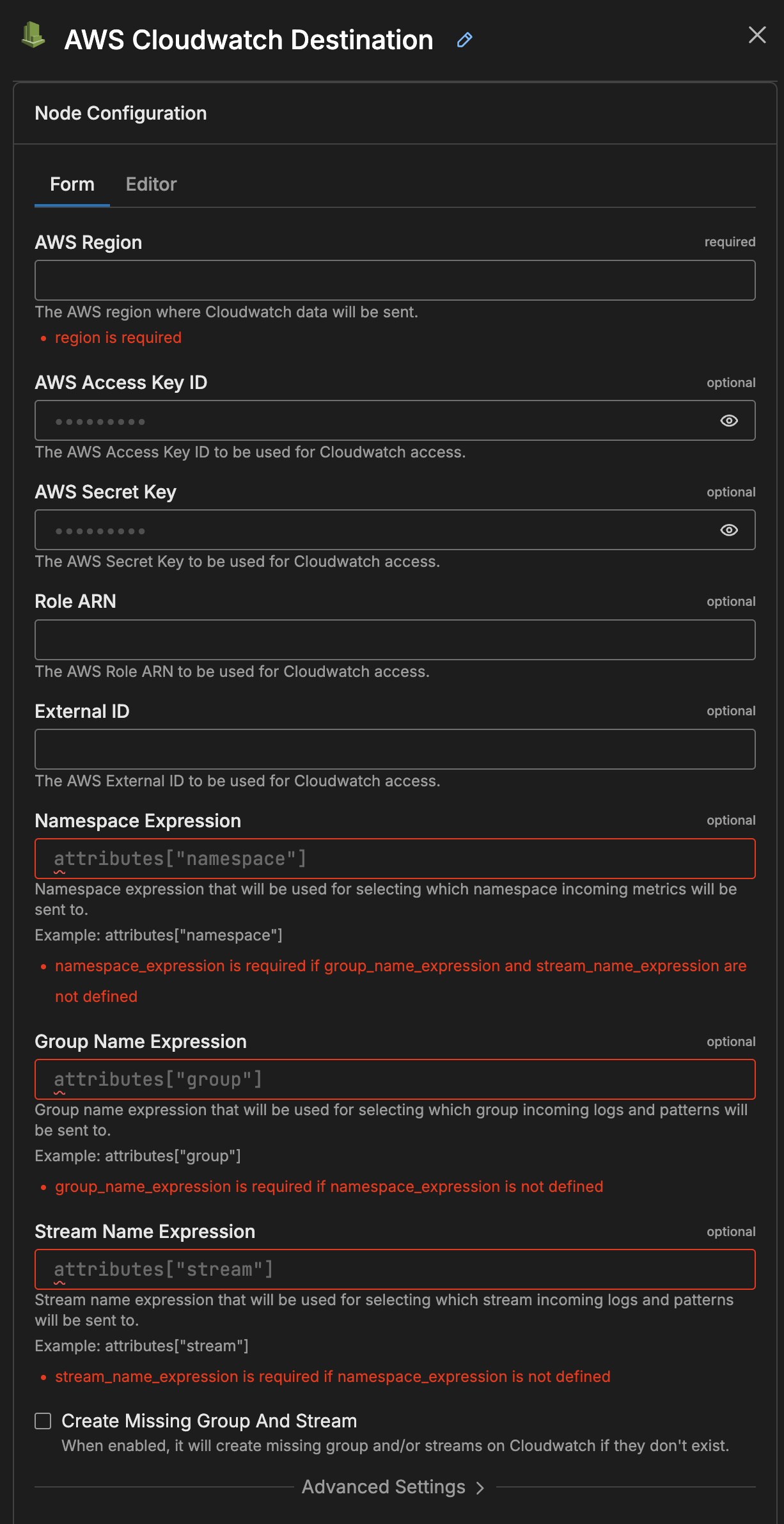Focus the Namespace Expression field
784x1524 pixels.
[395, 859]
